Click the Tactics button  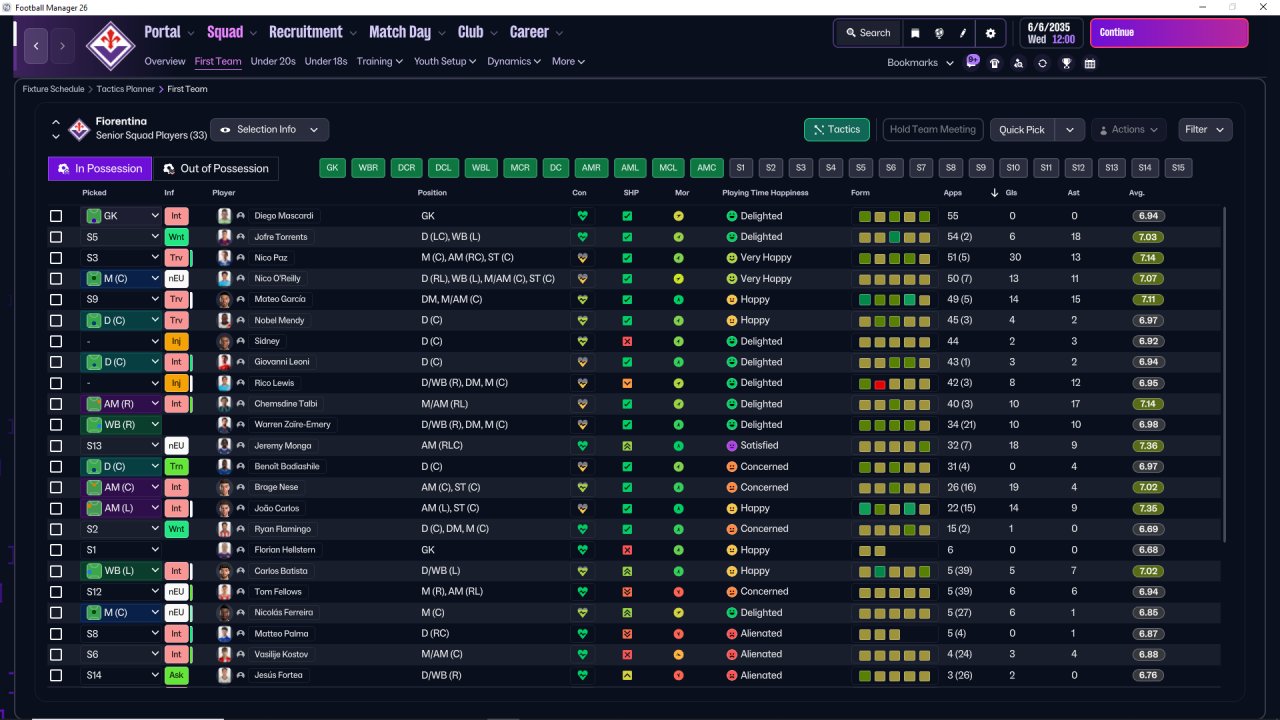[837, 130]
